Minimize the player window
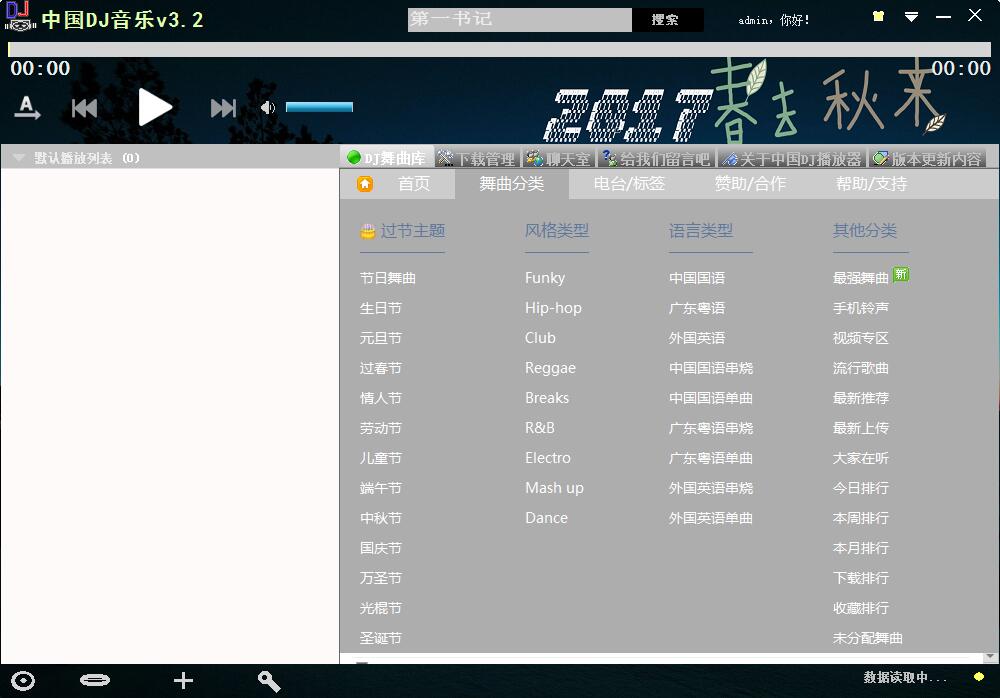This screenshot has width=1000, height=698. (943, 17)
